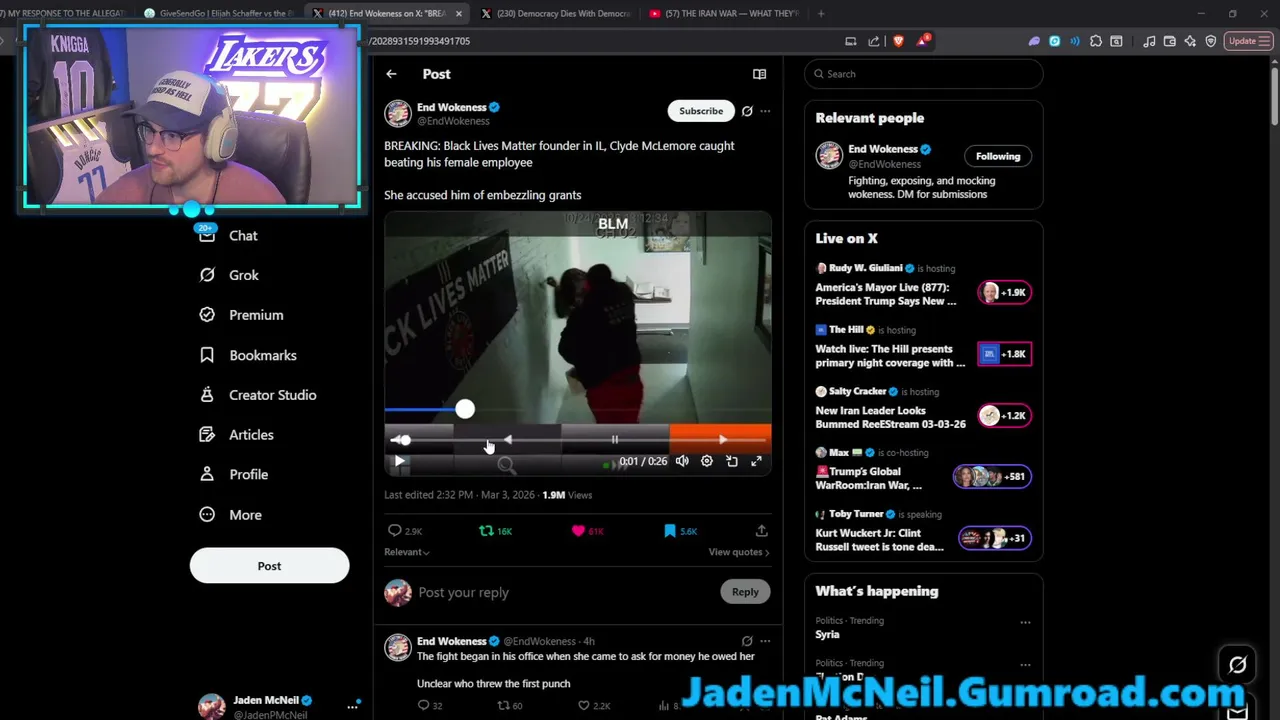Viewport: 1280px width, 720px height.
Task: Share the post via upload icon
Action: click(x=761, y=531)
